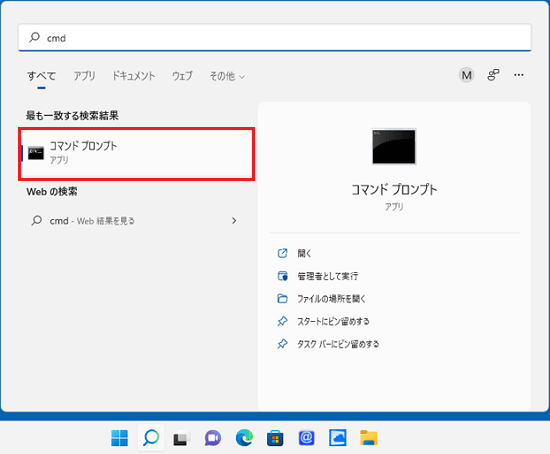Open the Chat app in taskbar
The width and height of the screenshot is (550, 454).
point(213,438)
